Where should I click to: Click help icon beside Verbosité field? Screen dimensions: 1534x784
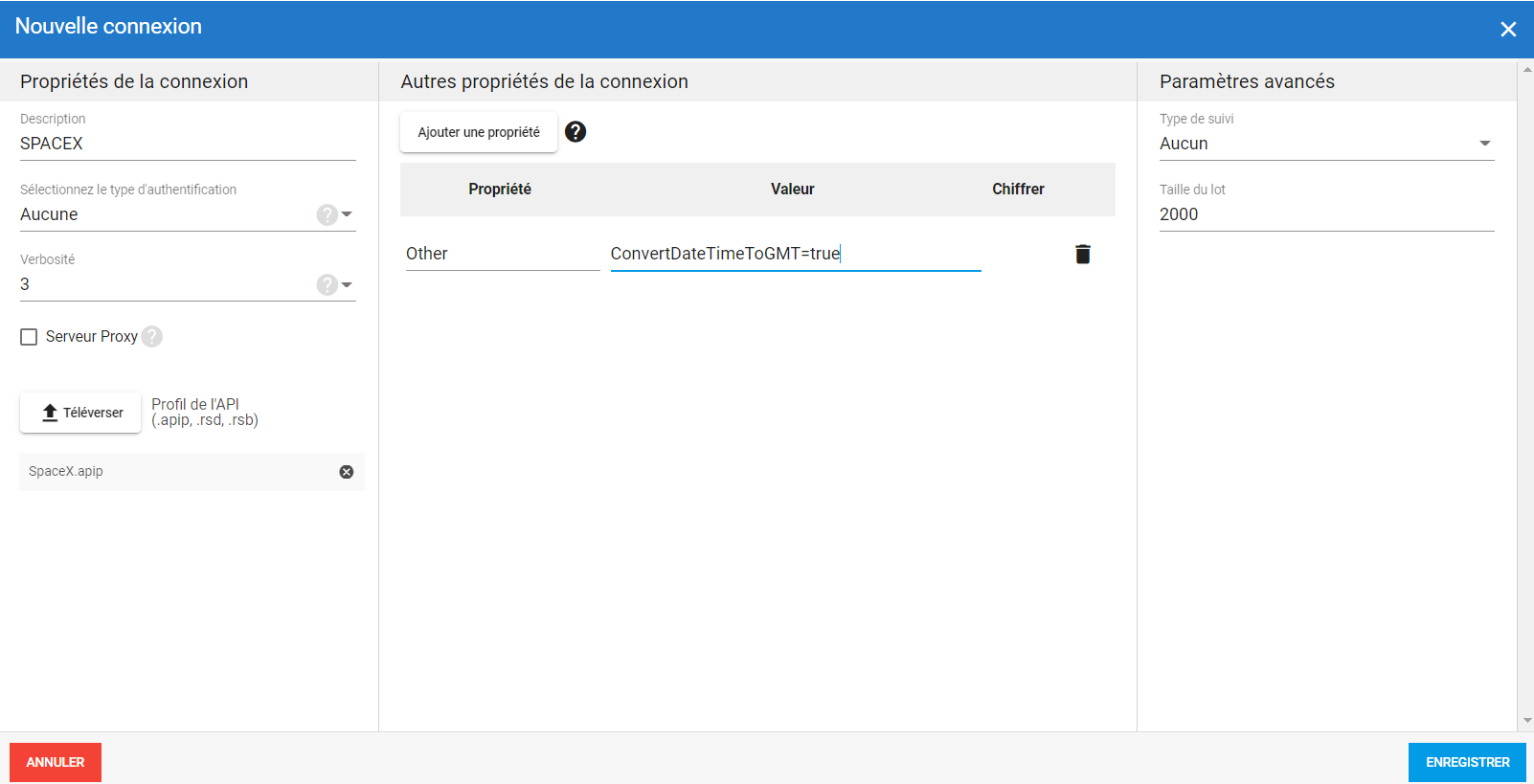(x=327, y=284)
